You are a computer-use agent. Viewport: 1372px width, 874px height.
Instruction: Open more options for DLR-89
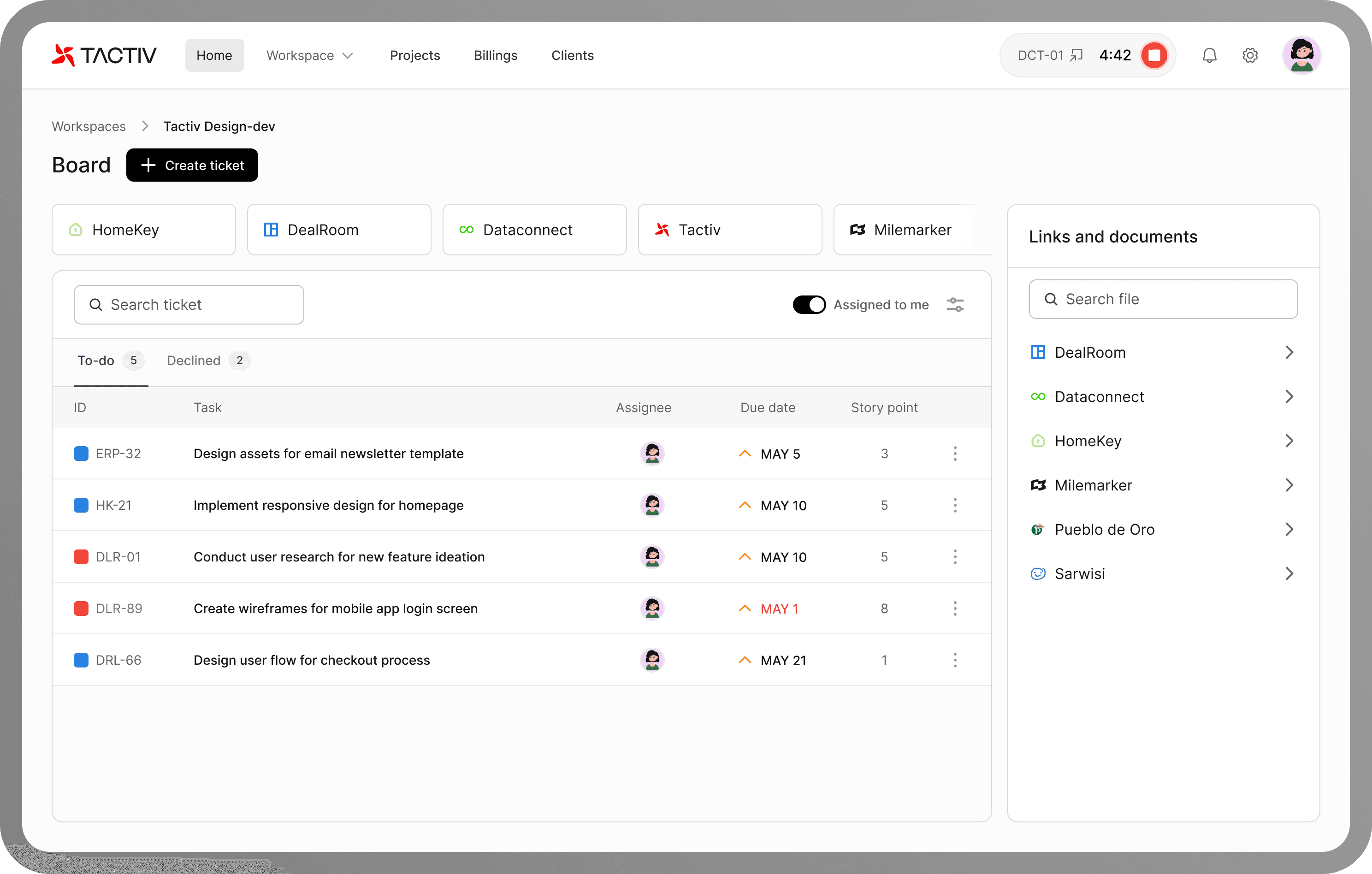tap(955, 608)
